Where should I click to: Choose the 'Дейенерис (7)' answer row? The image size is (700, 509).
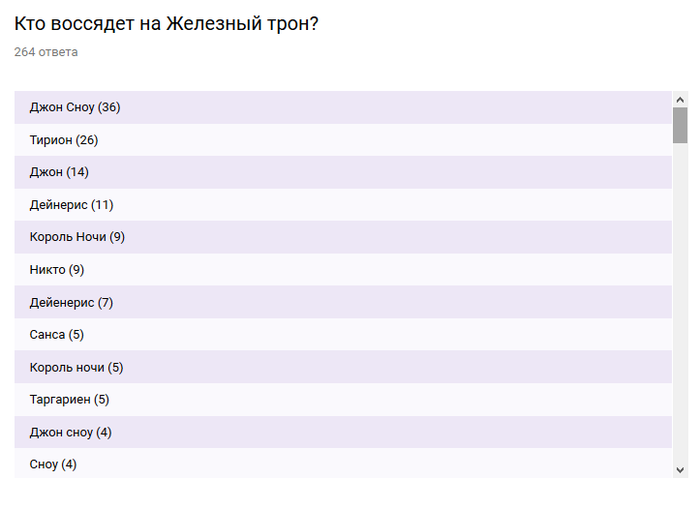click(343, 302)
